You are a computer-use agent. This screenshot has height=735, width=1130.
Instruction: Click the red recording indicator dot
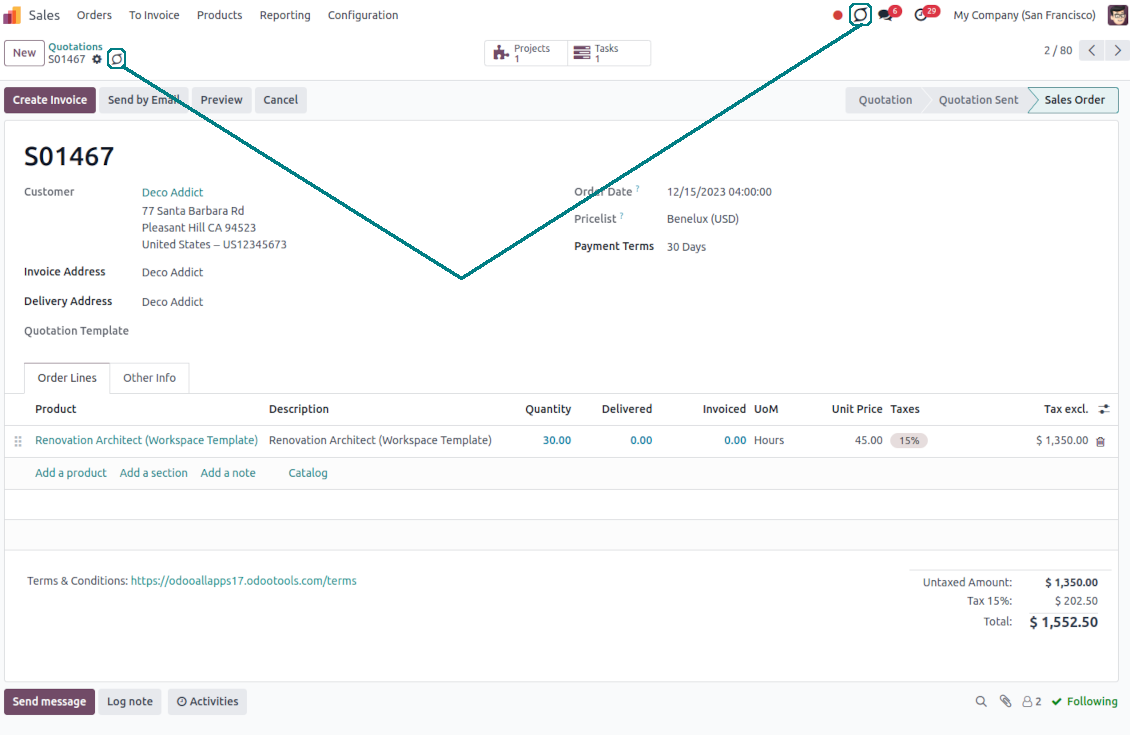click(837, 15)
